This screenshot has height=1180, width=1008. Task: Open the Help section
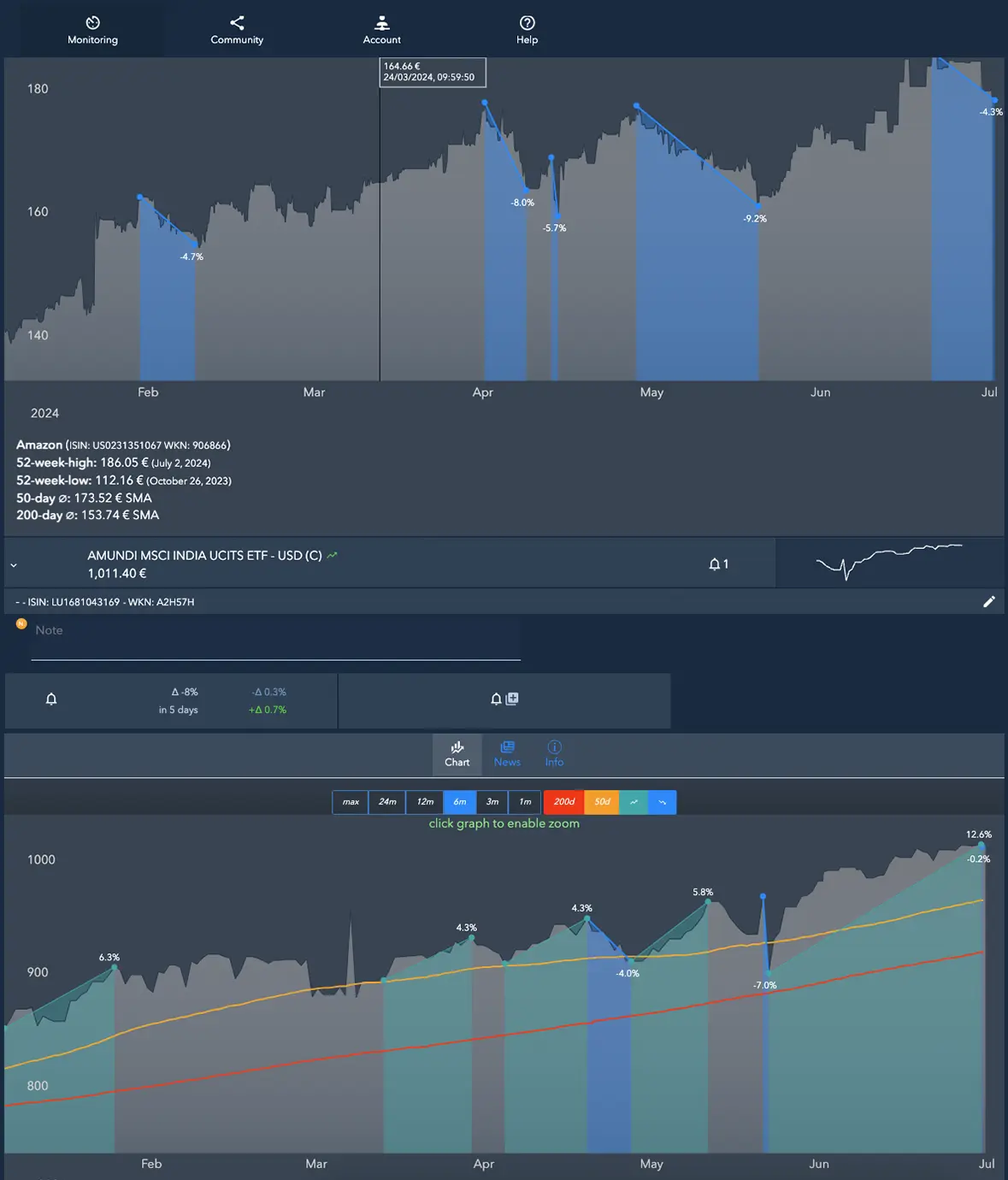click(527, 29)
